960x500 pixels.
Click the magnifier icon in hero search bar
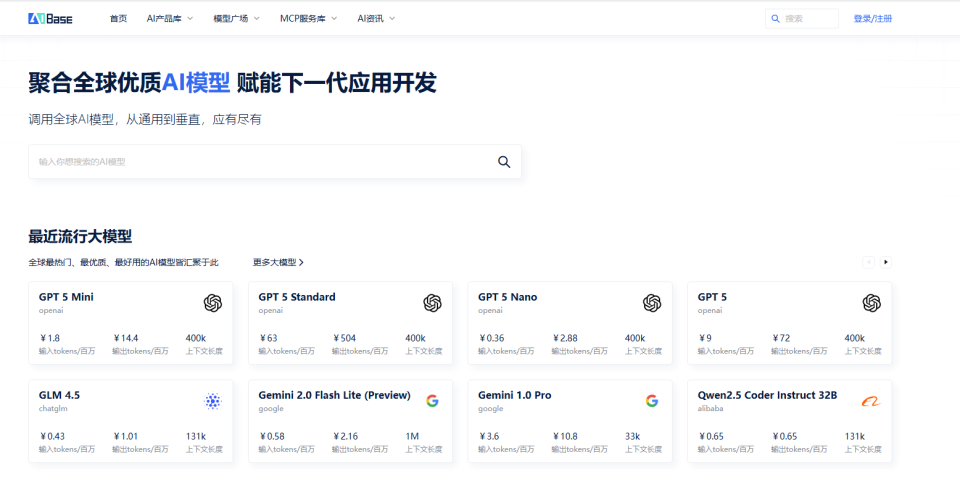tap(504, 162)
